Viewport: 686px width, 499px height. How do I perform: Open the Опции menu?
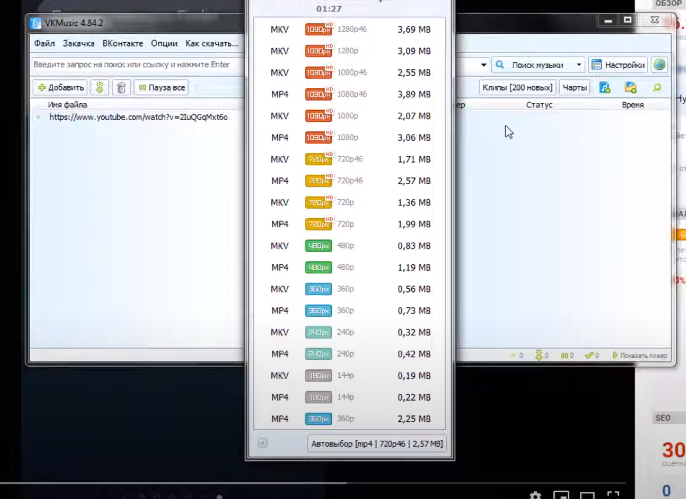pyautogui.click(x=164, y=43)
